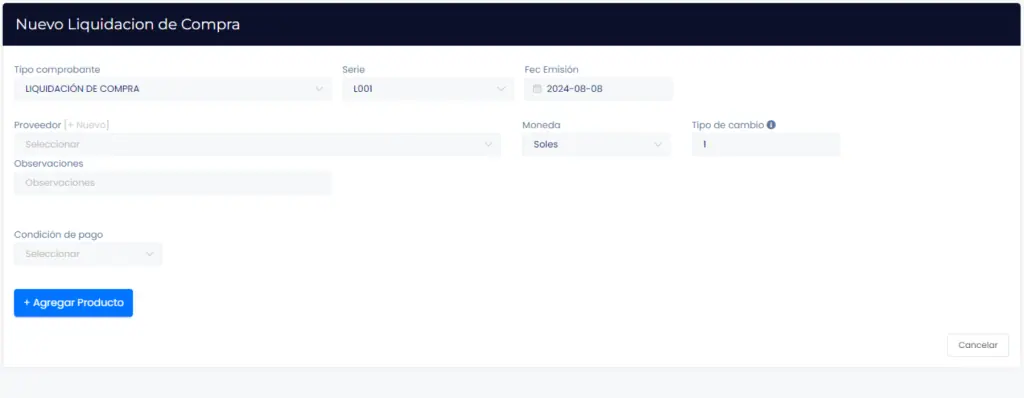Click the Cancelar button
The width and height of the screenshot is (1024, 398).
[978, 345]
